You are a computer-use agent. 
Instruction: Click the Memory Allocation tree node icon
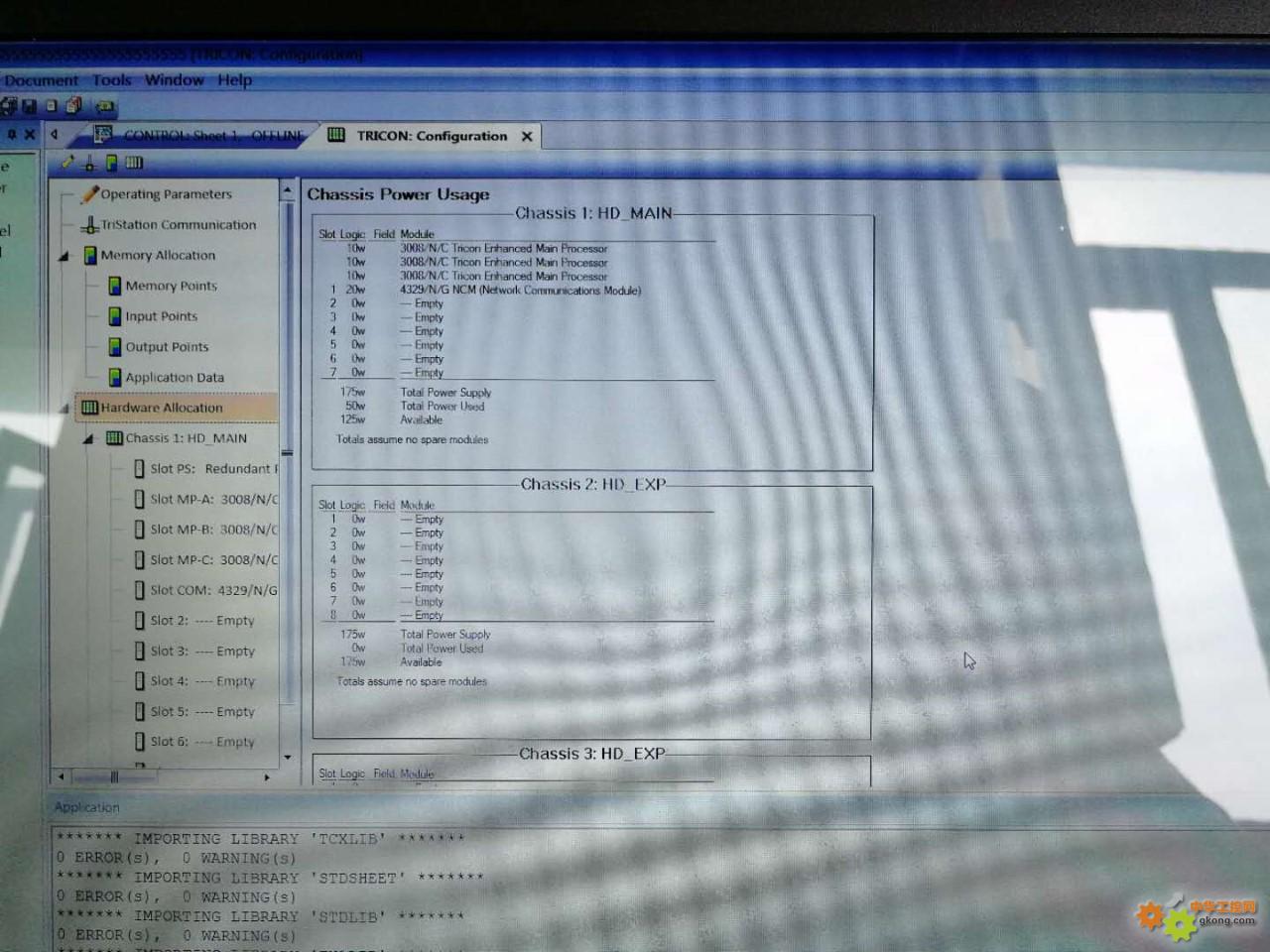pos(90,256)
